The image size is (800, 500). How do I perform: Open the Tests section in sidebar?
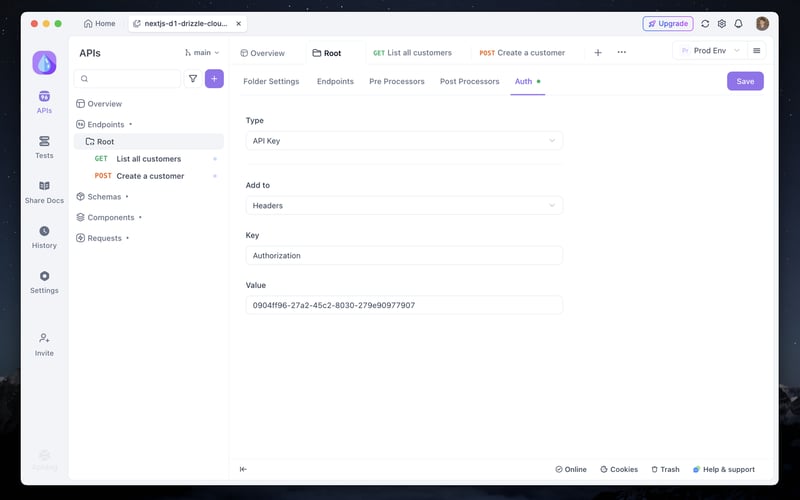[x=44, y=147]
